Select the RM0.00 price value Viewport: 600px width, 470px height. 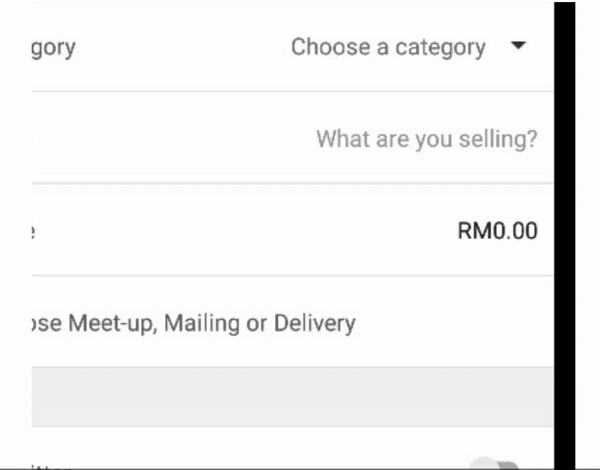(x=497, y=231)
